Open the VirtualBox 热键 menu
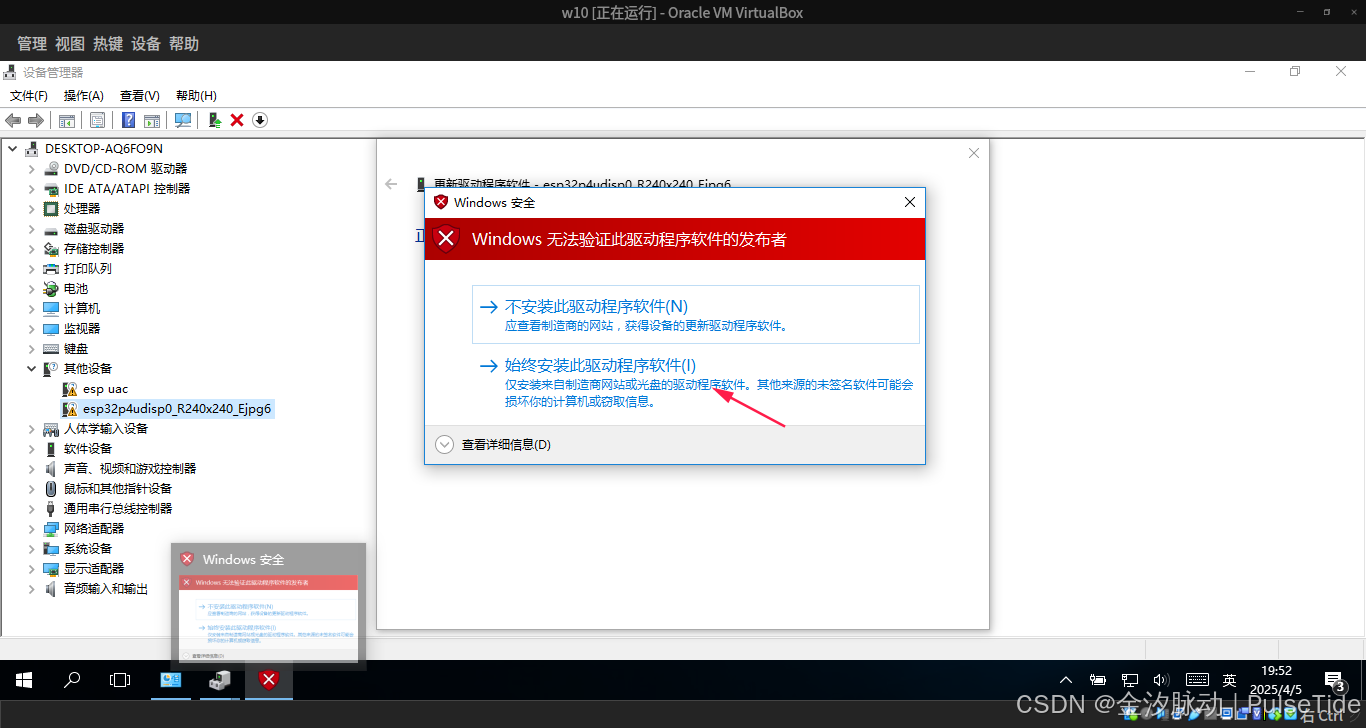Screen dimensions: 1366x728 (x=108, y=44)
